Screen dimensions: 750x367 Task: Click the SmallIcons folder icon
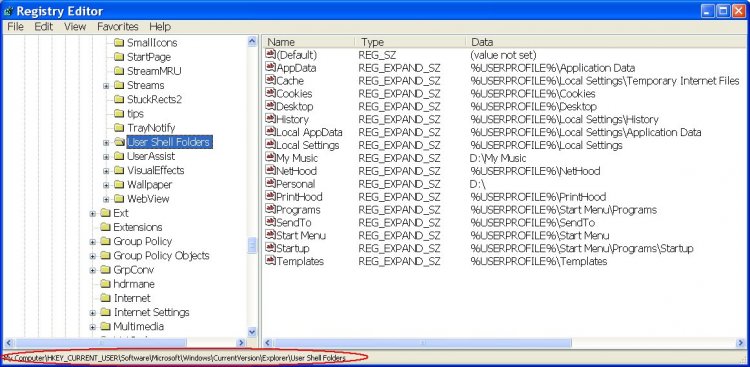tap(119, 43)
